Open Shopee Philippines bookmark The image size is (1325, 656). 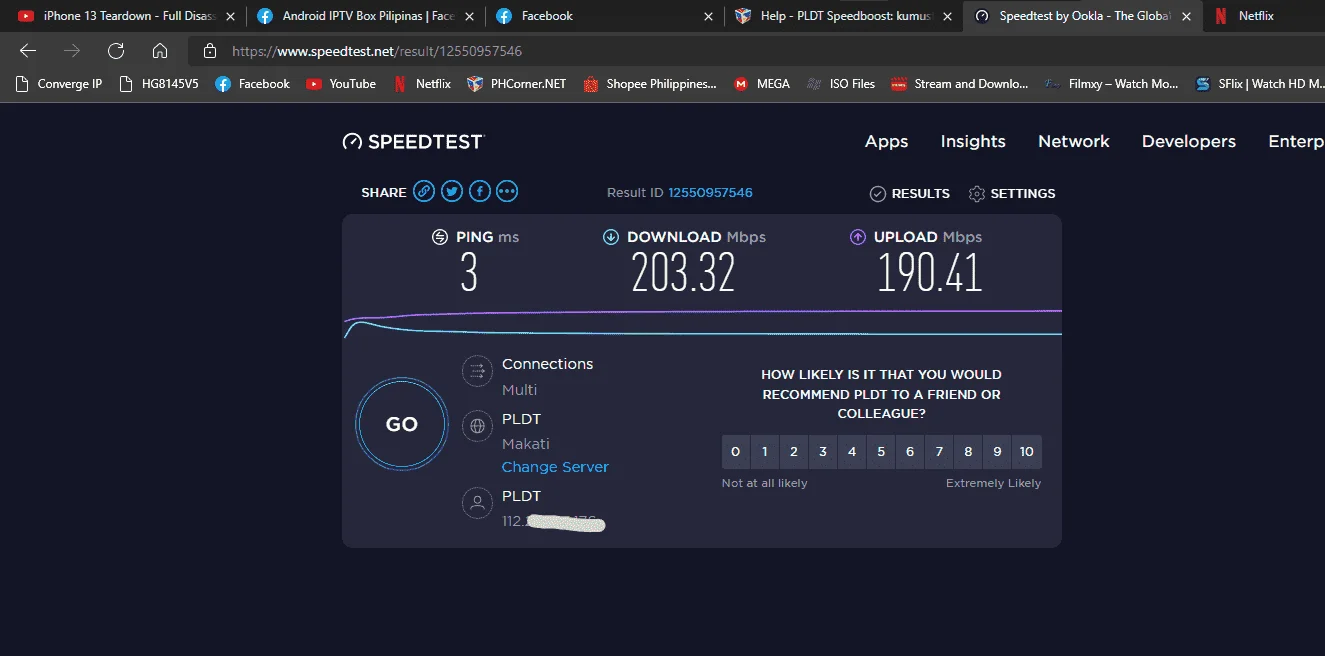click(651, 84)
